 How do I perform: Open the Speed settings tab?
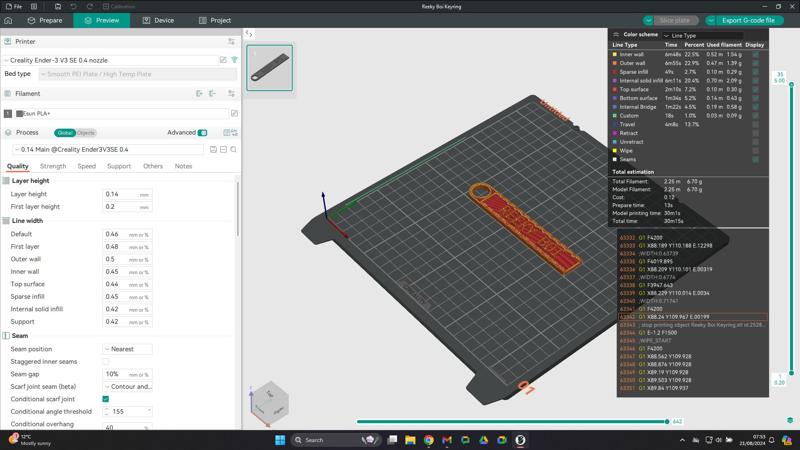click(x=87, y=166)
